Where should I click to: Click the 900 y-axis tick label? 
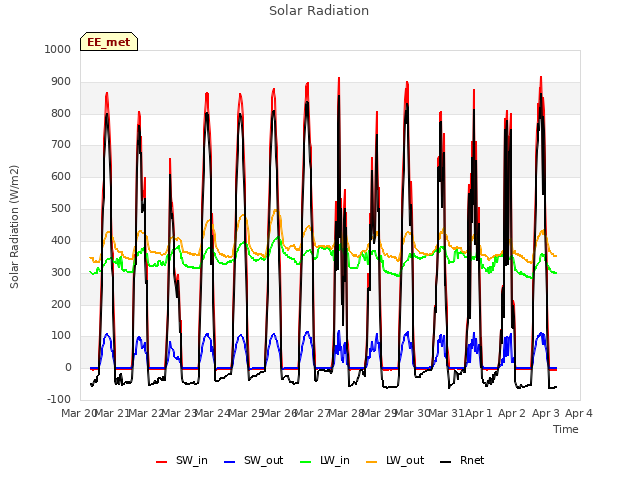click(61, 82)
